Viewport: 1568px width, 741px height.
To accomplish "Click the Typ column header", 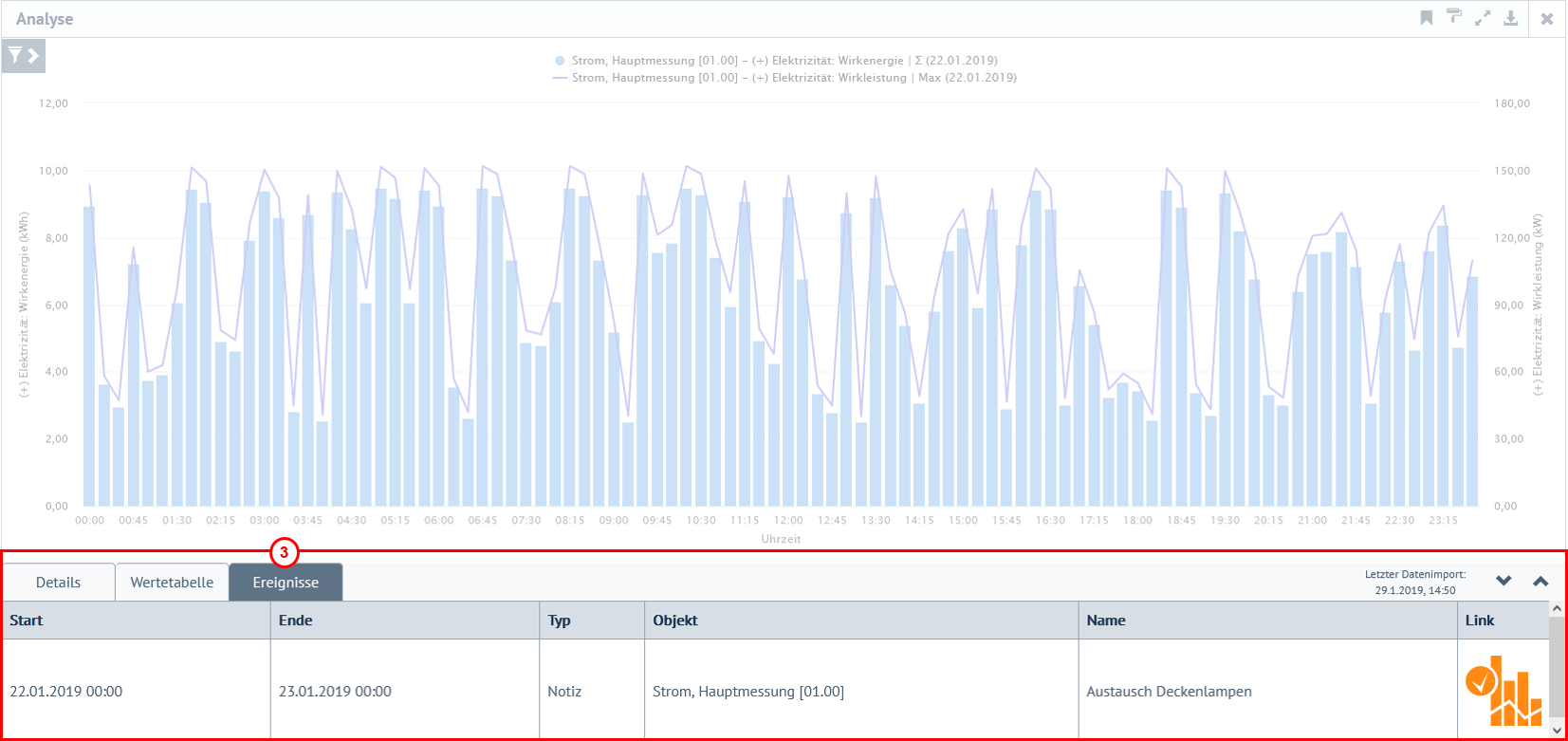I will tap(560, 621).
